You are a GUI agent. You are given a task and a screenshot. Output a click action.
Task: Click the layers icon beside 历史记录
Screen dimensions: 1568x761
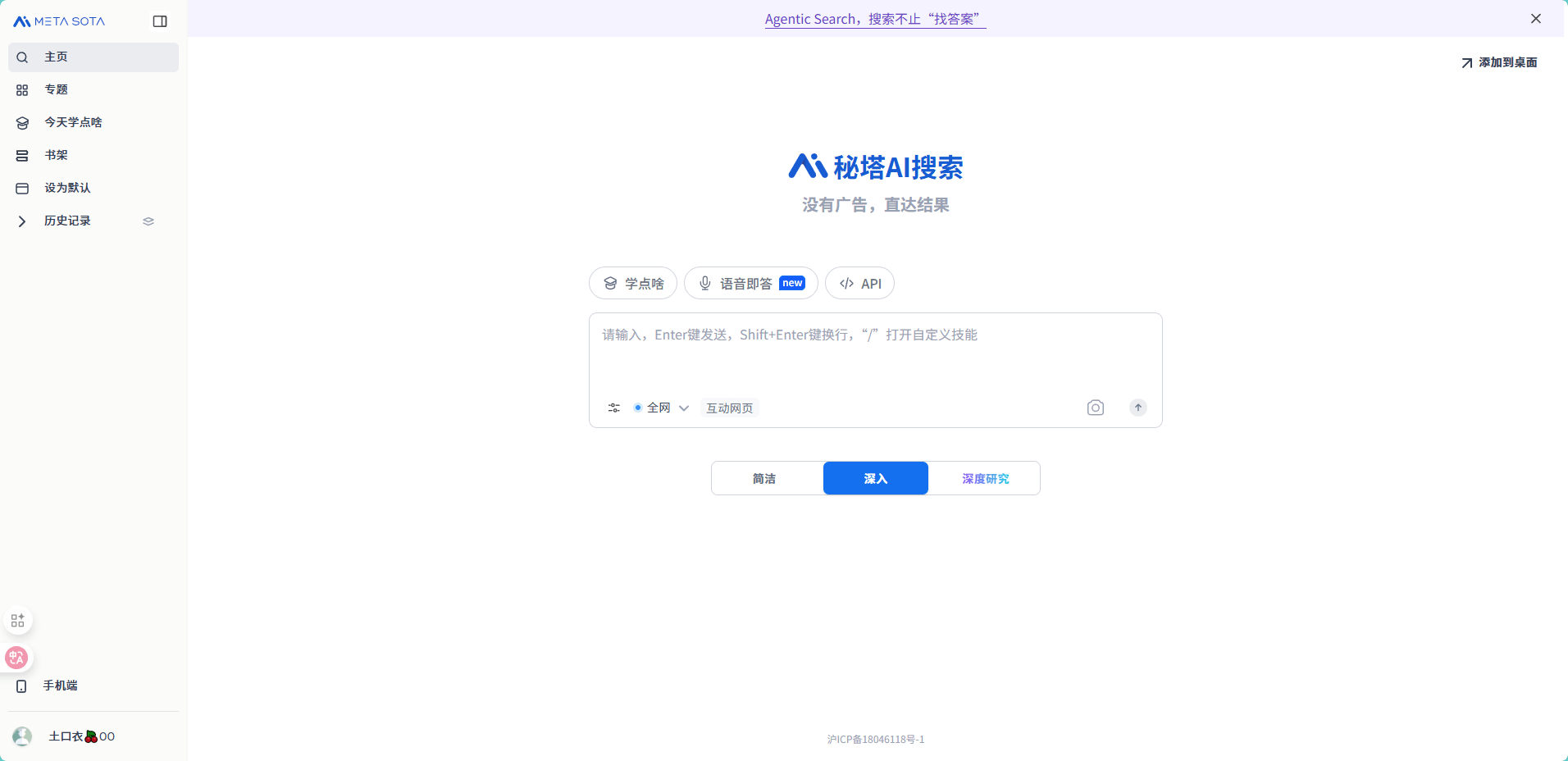click(148, 221)
